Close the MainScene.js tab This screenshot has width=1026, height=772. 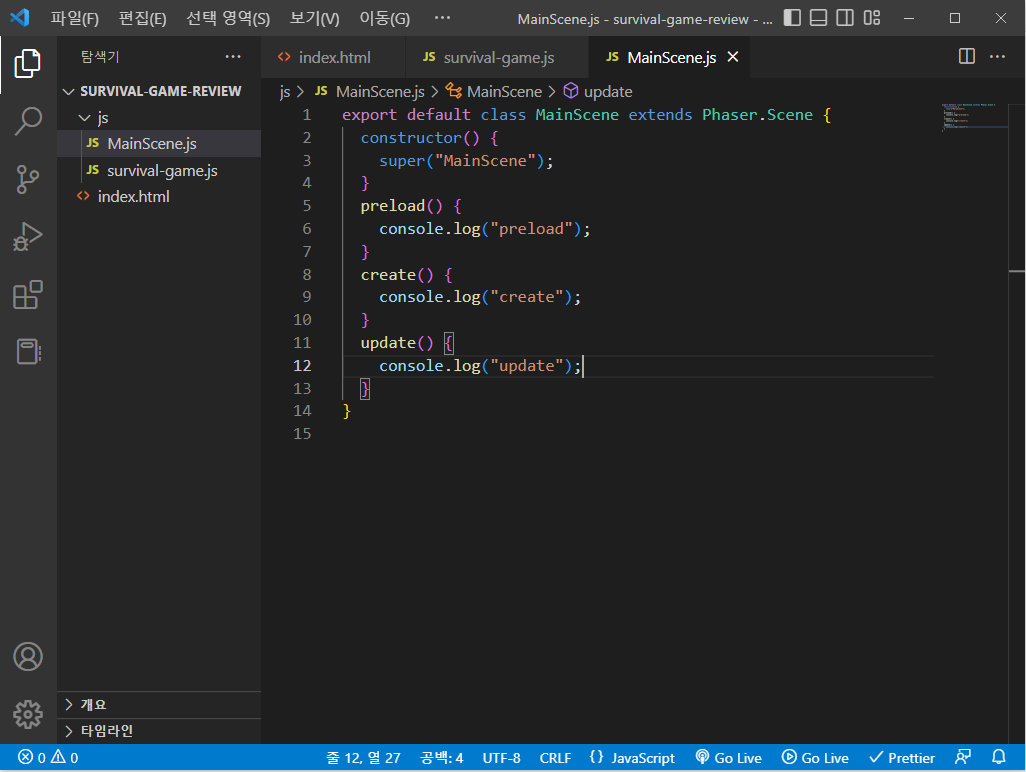733,57
